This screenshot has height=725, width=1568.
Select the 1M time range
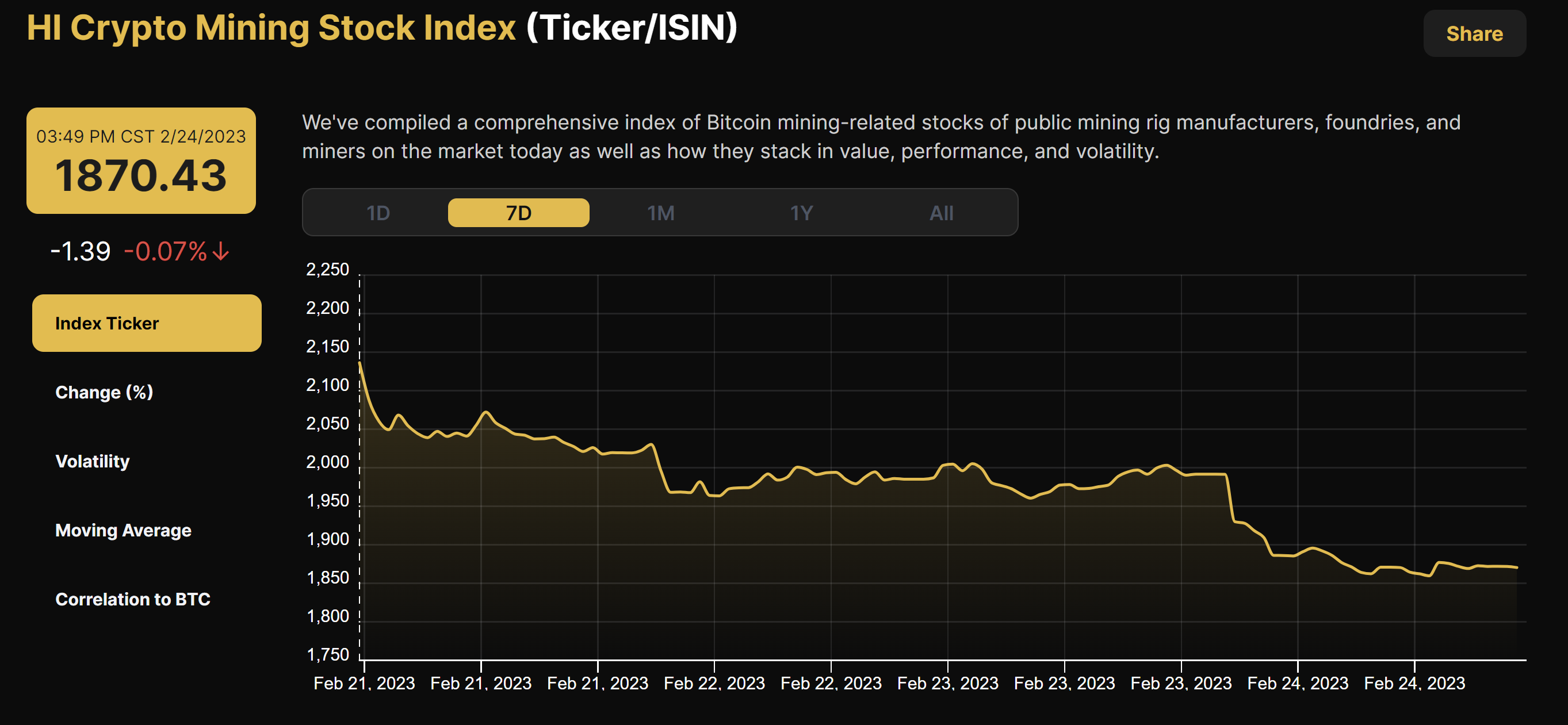[x=660, y=212]
